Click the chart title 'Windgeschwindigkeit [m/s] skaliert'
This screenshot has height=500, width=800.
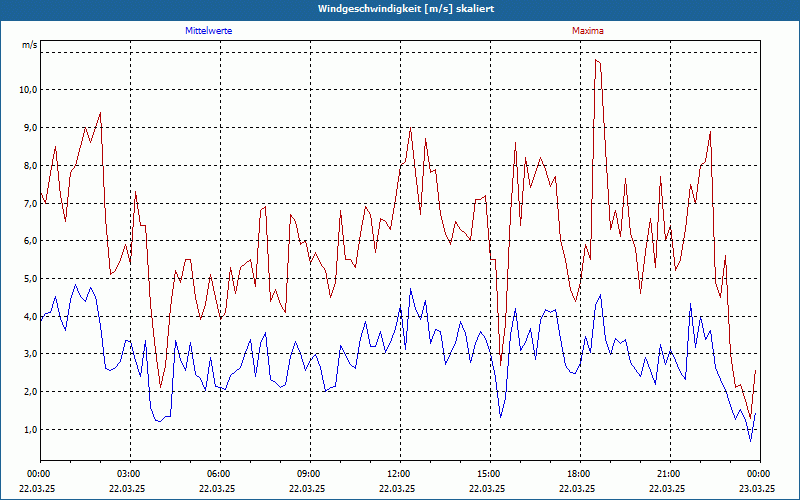406,9
